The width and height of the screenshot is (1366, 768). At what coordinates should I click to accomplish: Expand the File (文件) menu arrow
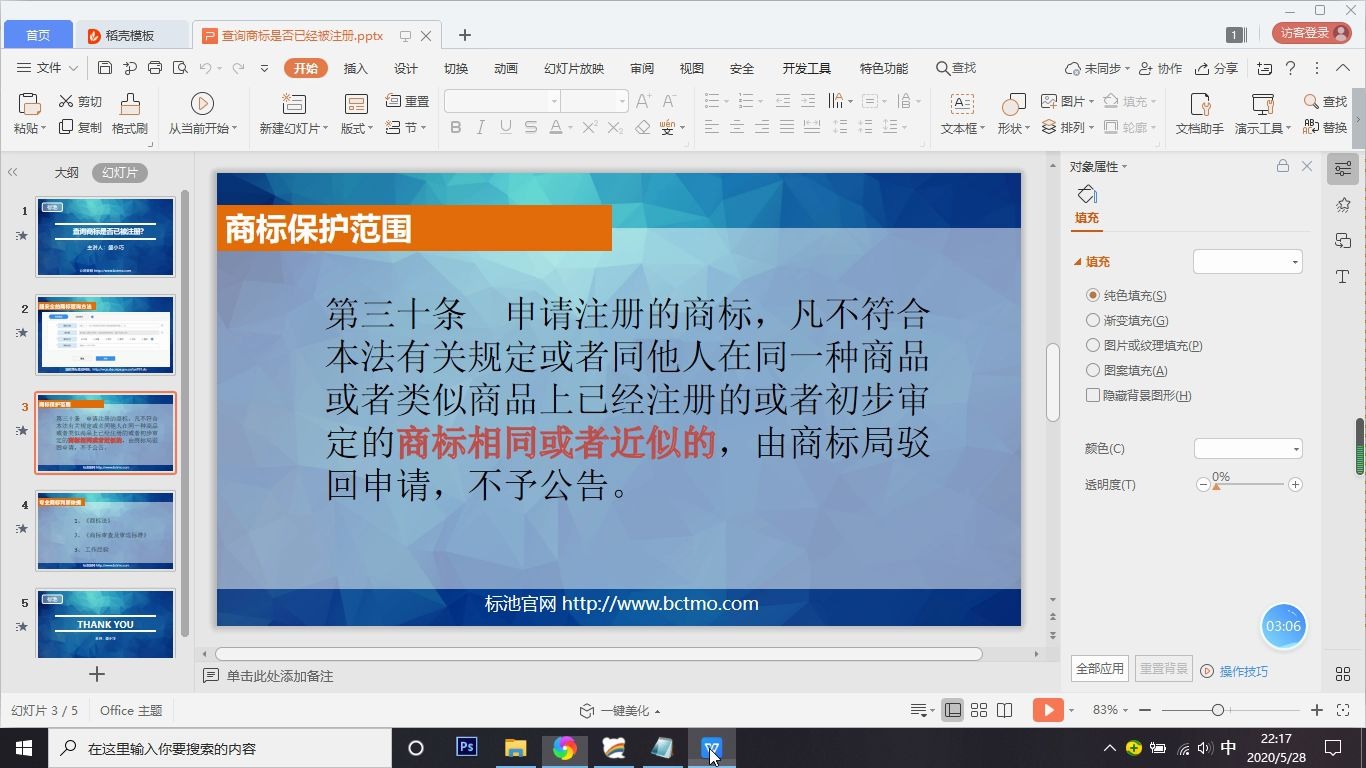(73, 68)
